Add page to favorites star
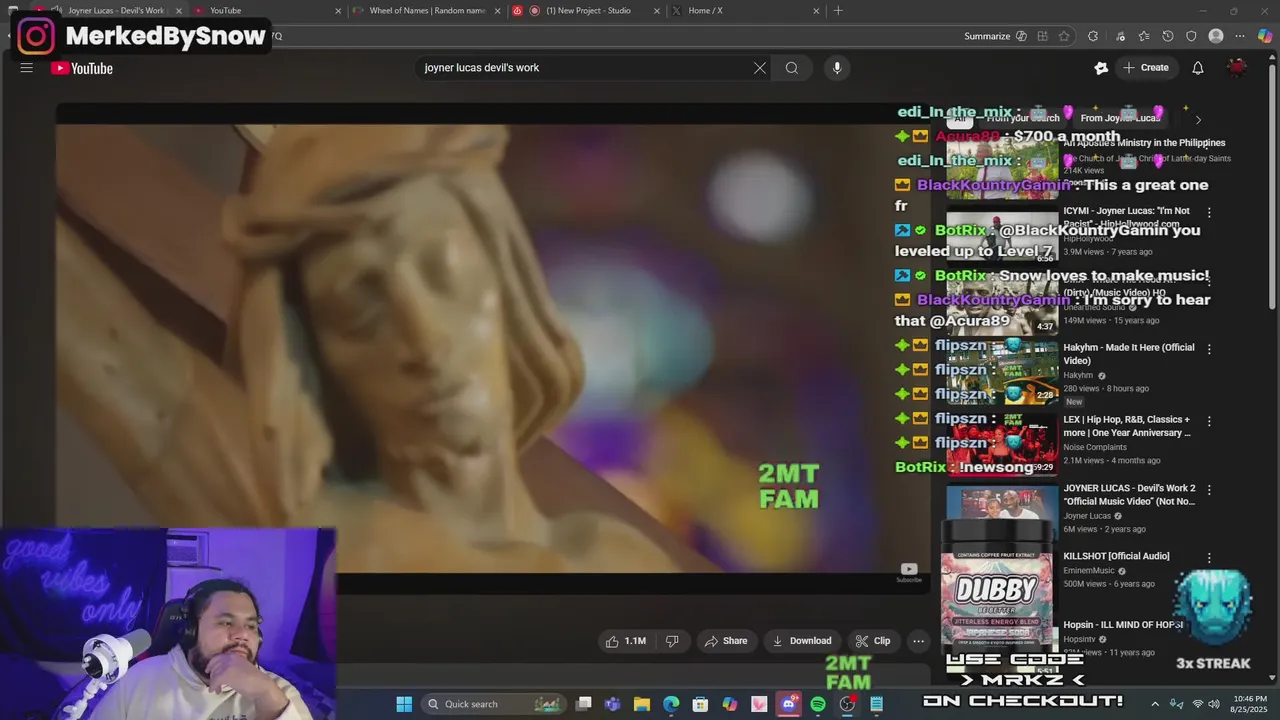The width and height of the screenshot is (1280, 720). [1064, 36]
